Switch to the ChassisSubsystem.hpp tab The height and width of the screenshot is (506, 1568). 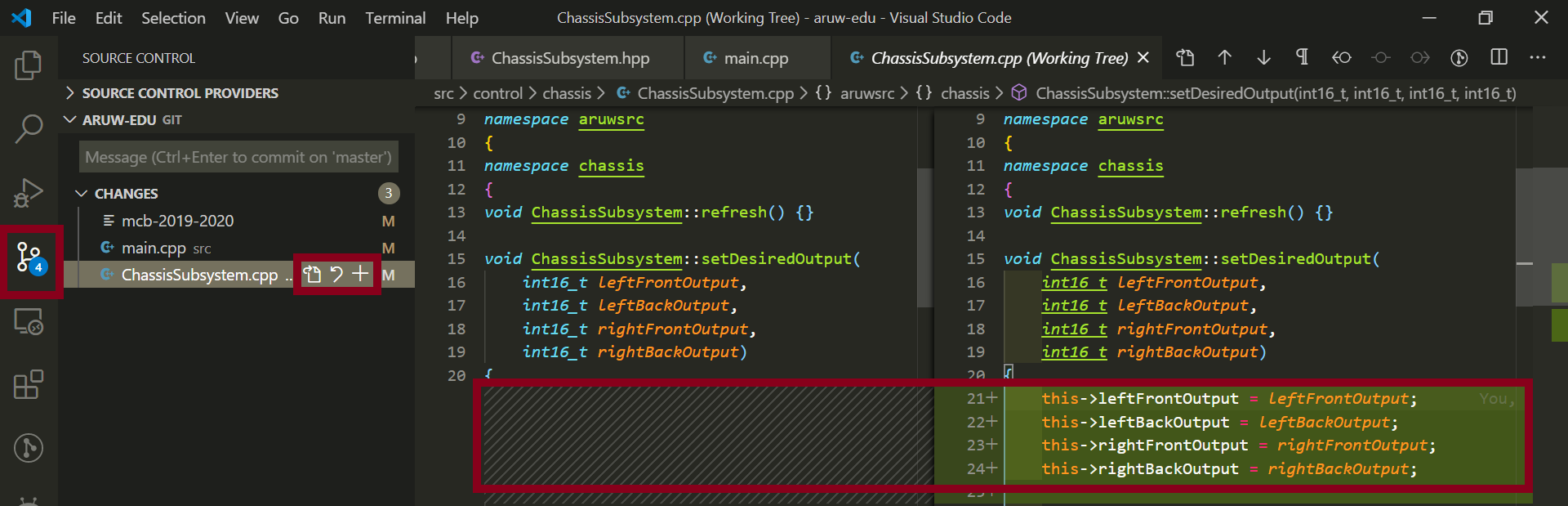point(569,58)
